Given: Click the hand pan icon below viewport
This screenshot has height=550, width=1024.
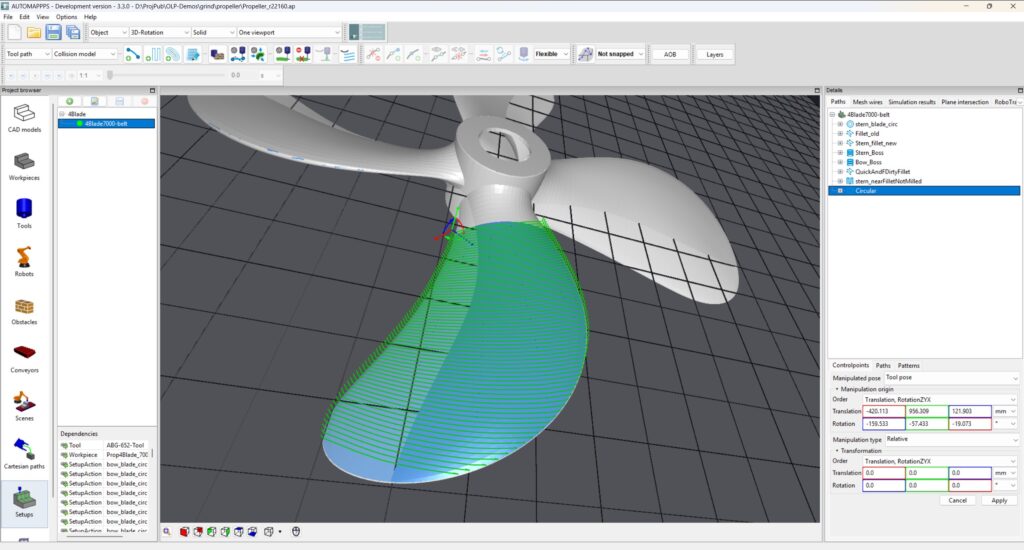Looking at the screenshot, I should pyautogui.click(x=296, y=532).
